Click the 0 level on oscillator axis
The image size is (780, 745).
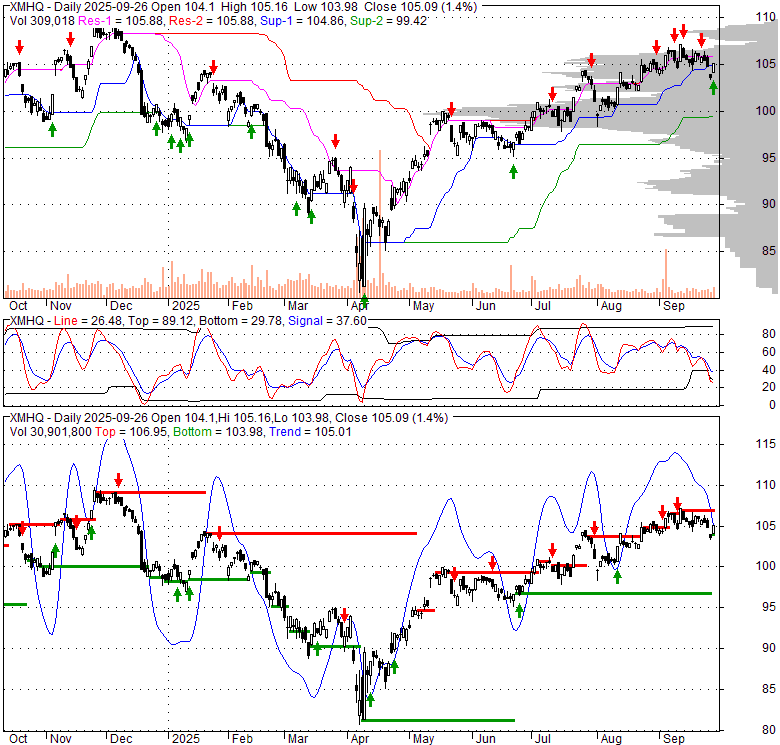click(x=772, y=405)
